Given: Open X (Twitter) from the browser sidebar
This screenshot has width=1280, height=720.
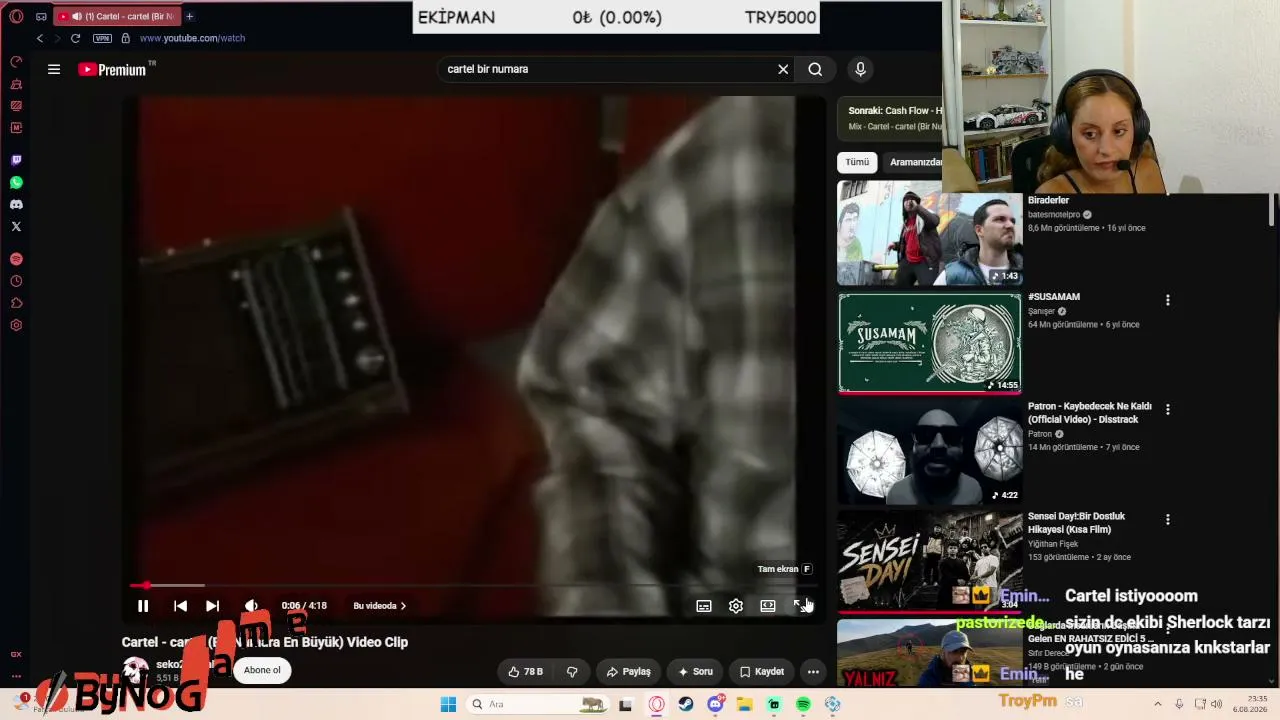Looking at the screenshot, I should 16,226.
